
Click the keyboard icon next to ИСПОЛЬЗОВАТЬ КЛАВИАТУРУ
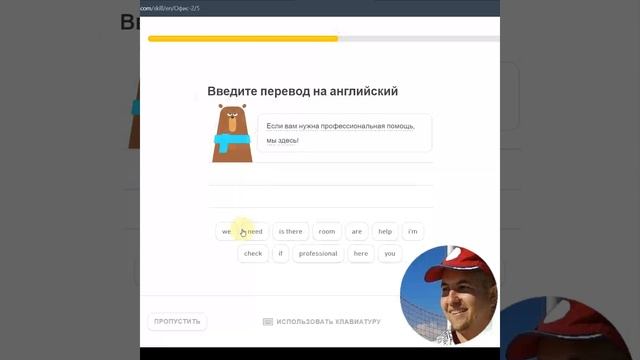point(268,322)
